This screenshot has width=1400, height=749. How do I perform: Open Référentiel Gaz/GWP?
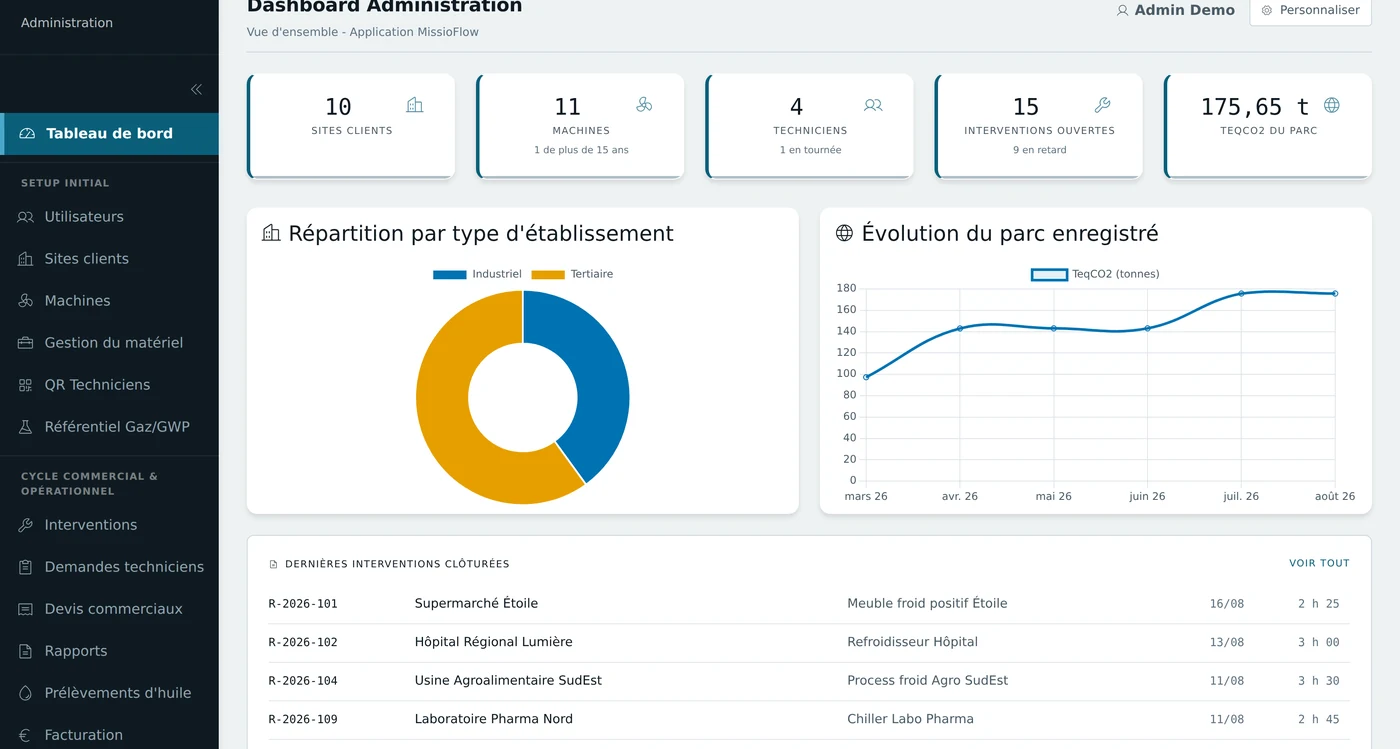(x=109, y=427)
